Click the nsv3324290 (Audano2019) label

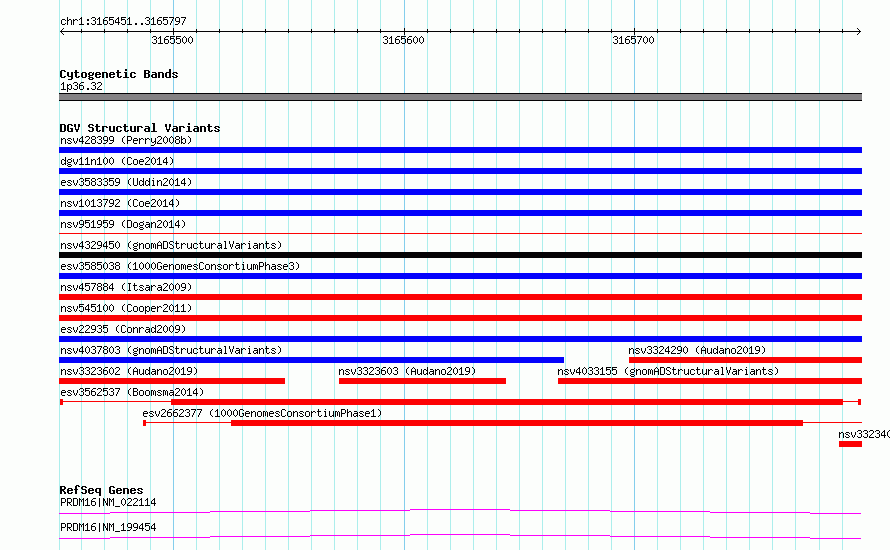click(x=697, y=350)
